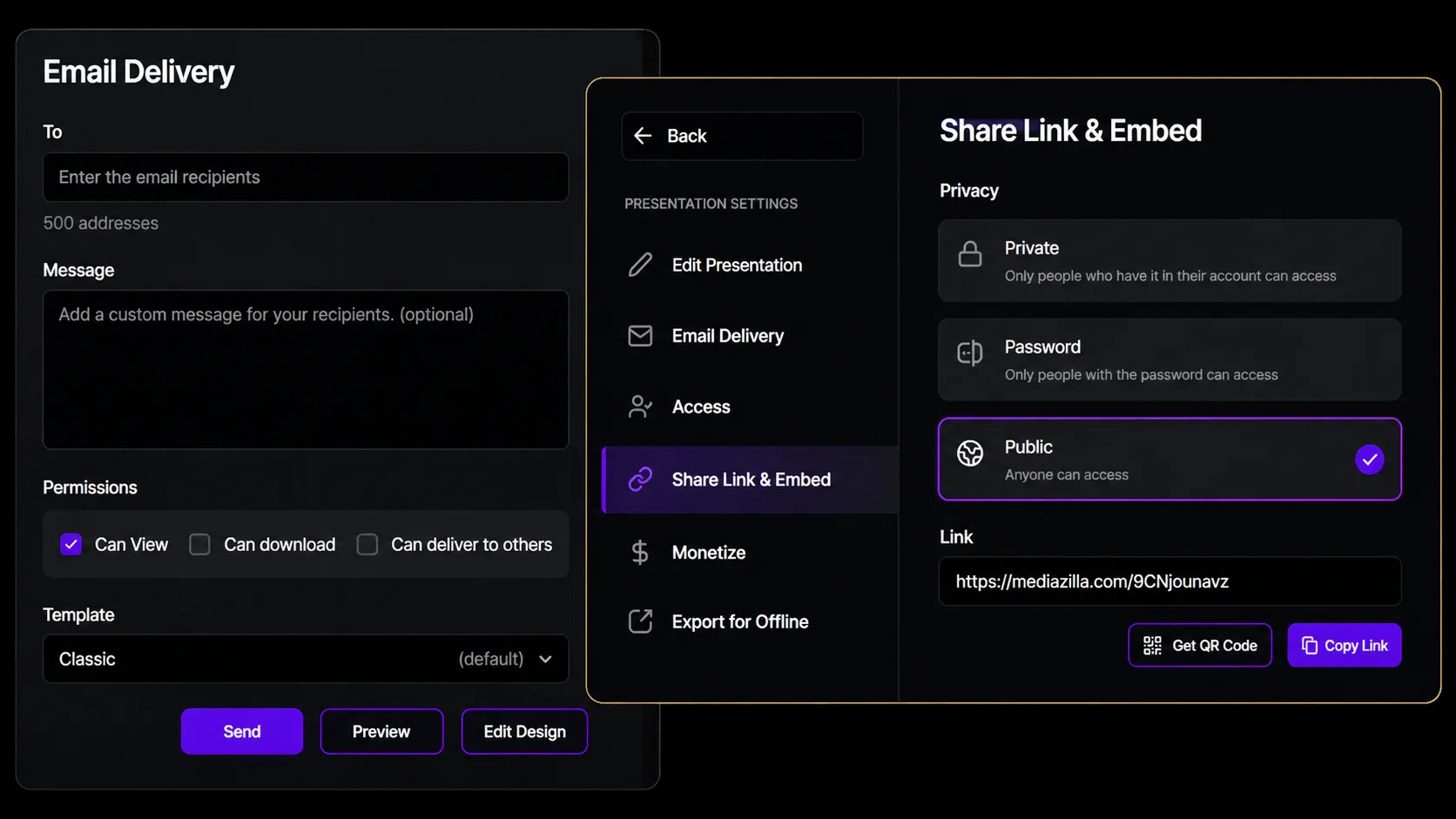Click Get QR Code button
Screen dimensions: 1456x819
pyautogui.click(x=1200, y=645)
